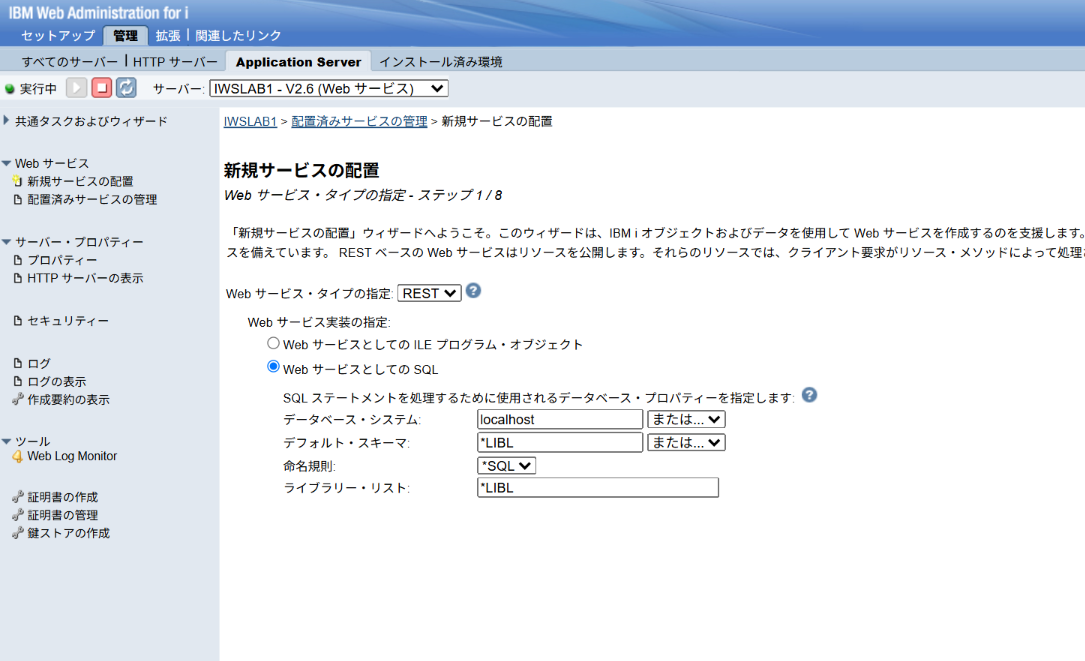Open HTTP サーバーの表示 sidebar link
The width and height of the screenshot is (1085, 661).
point(85,278)
